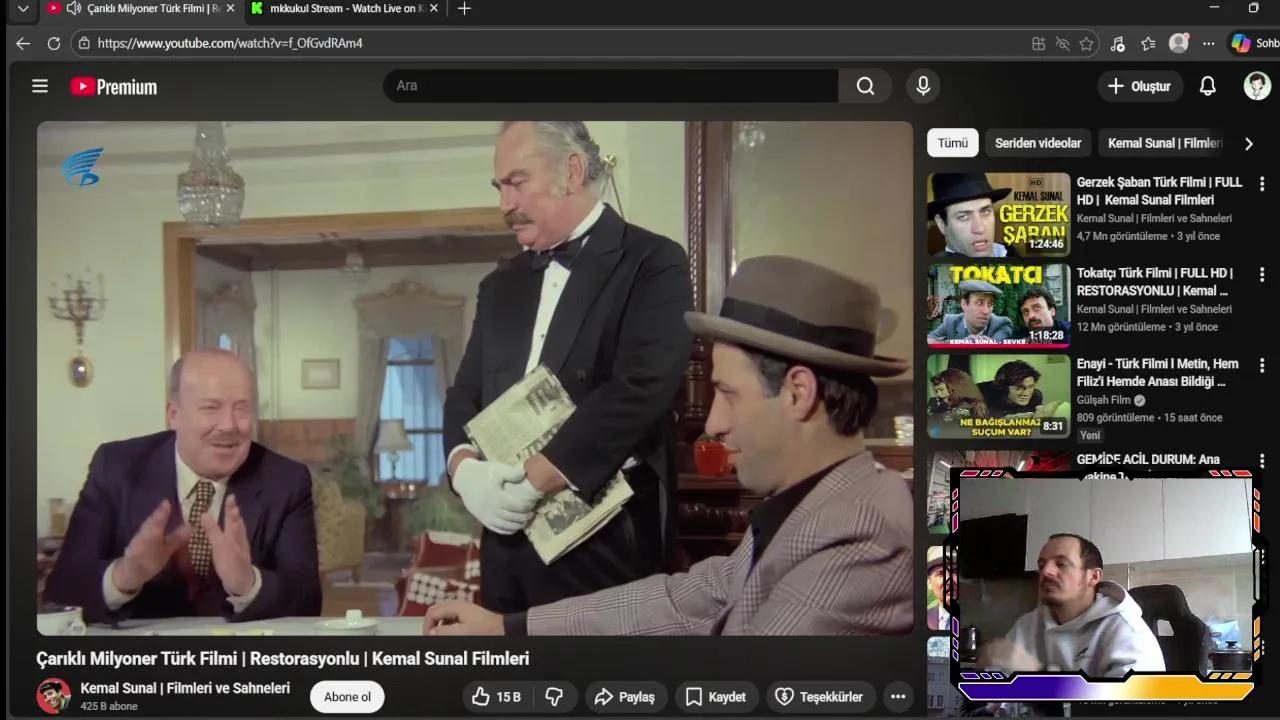Open options menu for Tokatçı video
Viewport: 1280px width, 720px height.
click(1262, 274)
